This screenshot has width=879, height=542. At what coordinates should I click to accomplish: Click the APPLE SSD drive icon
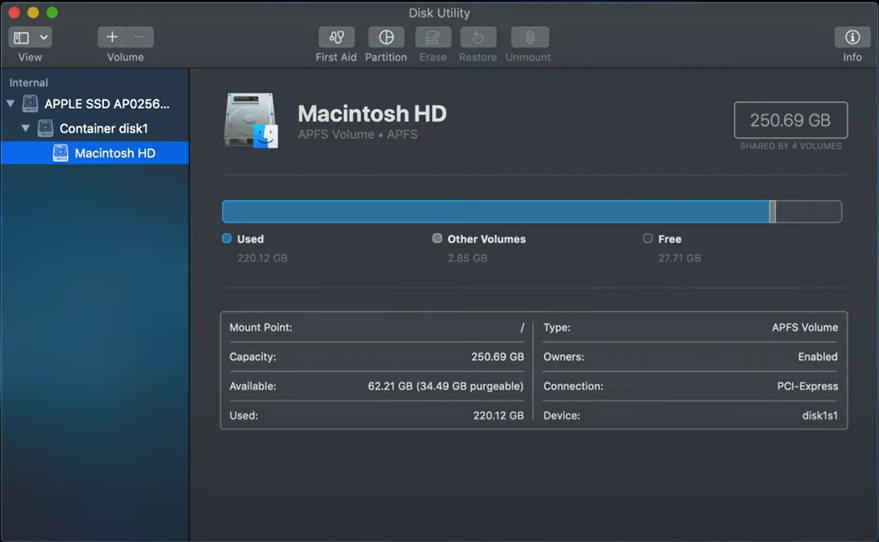click(x=30, y=104)
